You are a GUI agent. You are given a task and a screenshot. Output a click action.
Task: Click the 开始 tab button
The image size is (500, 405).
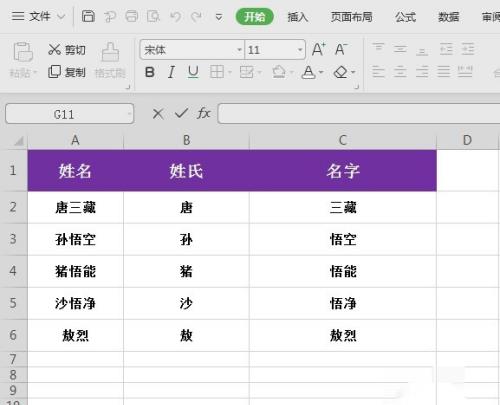pyautogui.click(x=255, y=17)
